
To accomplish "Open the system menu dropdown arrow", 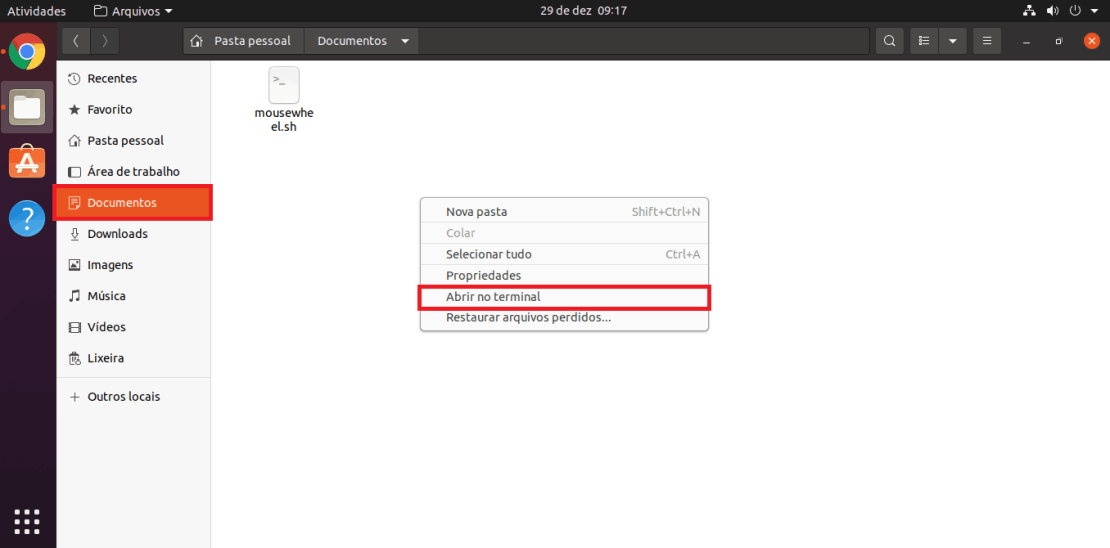I will click(1093, 11).
